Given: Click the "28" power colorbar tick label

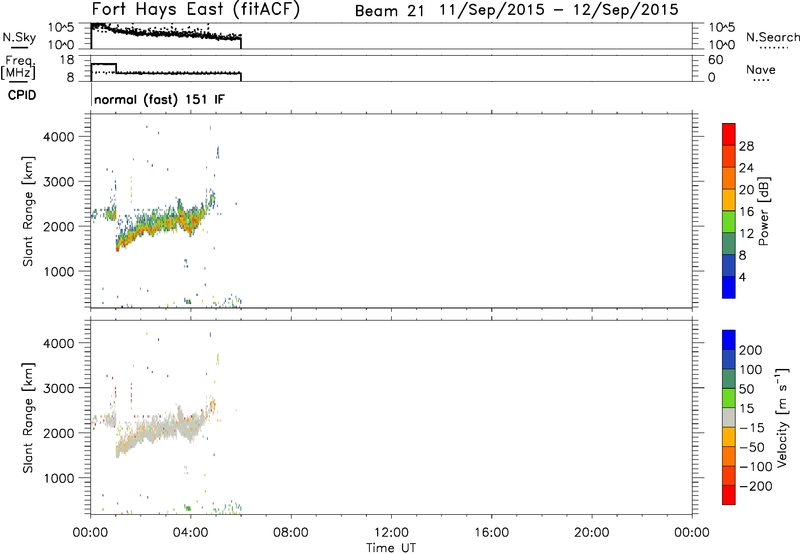Looking at the screenshot, I should pos(746,146).
